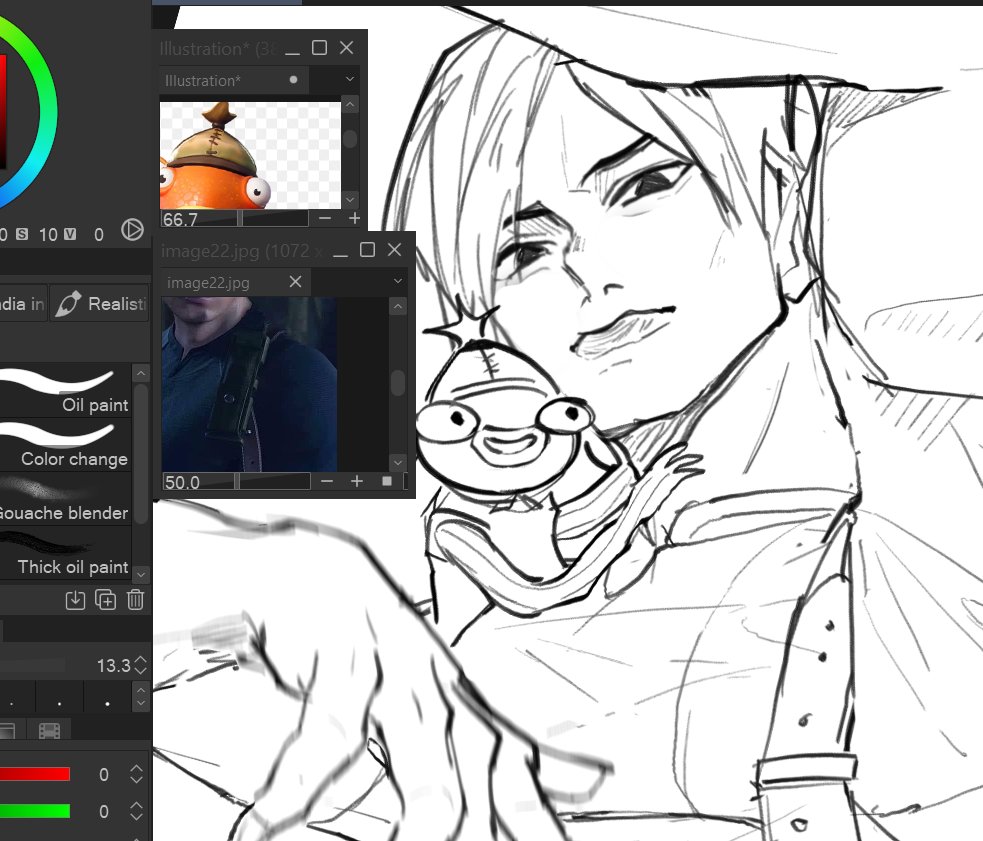
Task: Adjust the green color slider
Action: pos(34,811)
